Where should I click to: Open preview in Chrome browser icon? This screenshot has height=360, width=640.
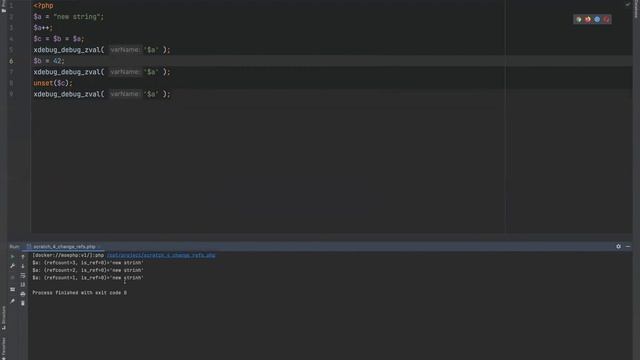point(578,19)
